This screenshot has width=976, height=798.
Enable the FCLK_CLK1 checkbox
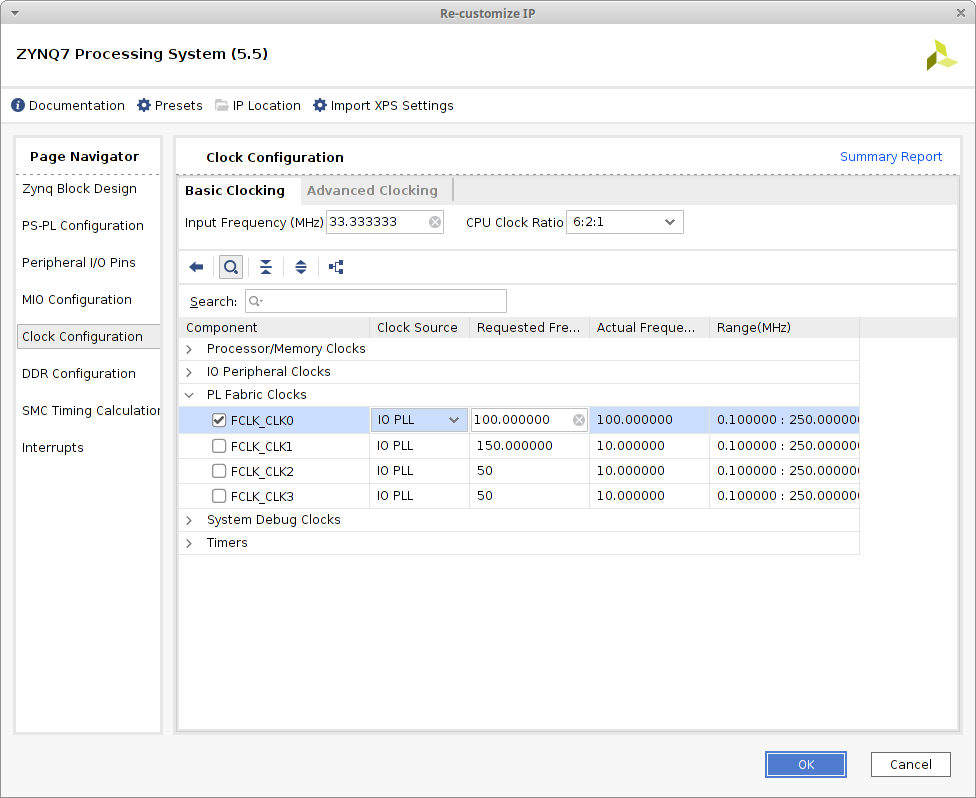point(219,446)
